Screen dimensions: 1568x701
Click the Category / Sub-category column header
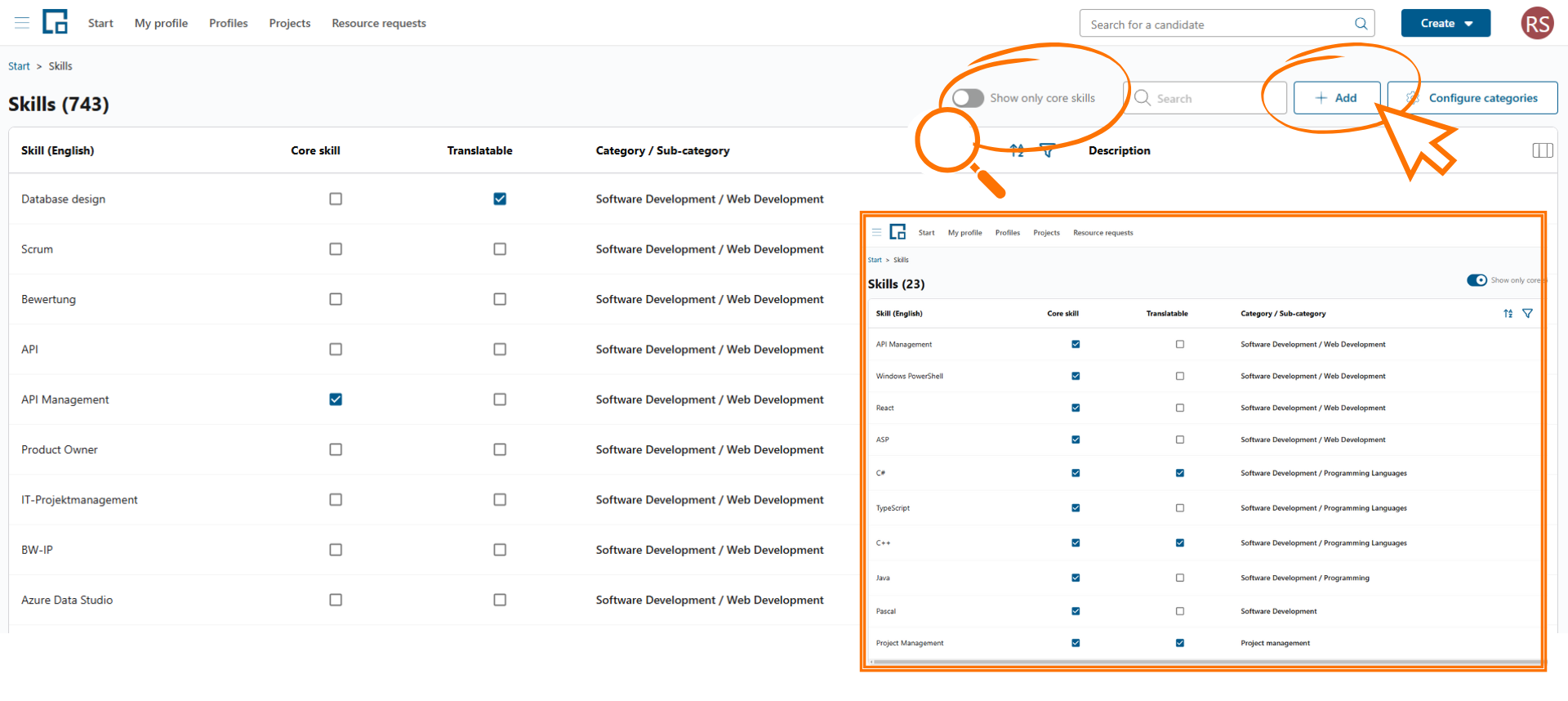[662, 150]
